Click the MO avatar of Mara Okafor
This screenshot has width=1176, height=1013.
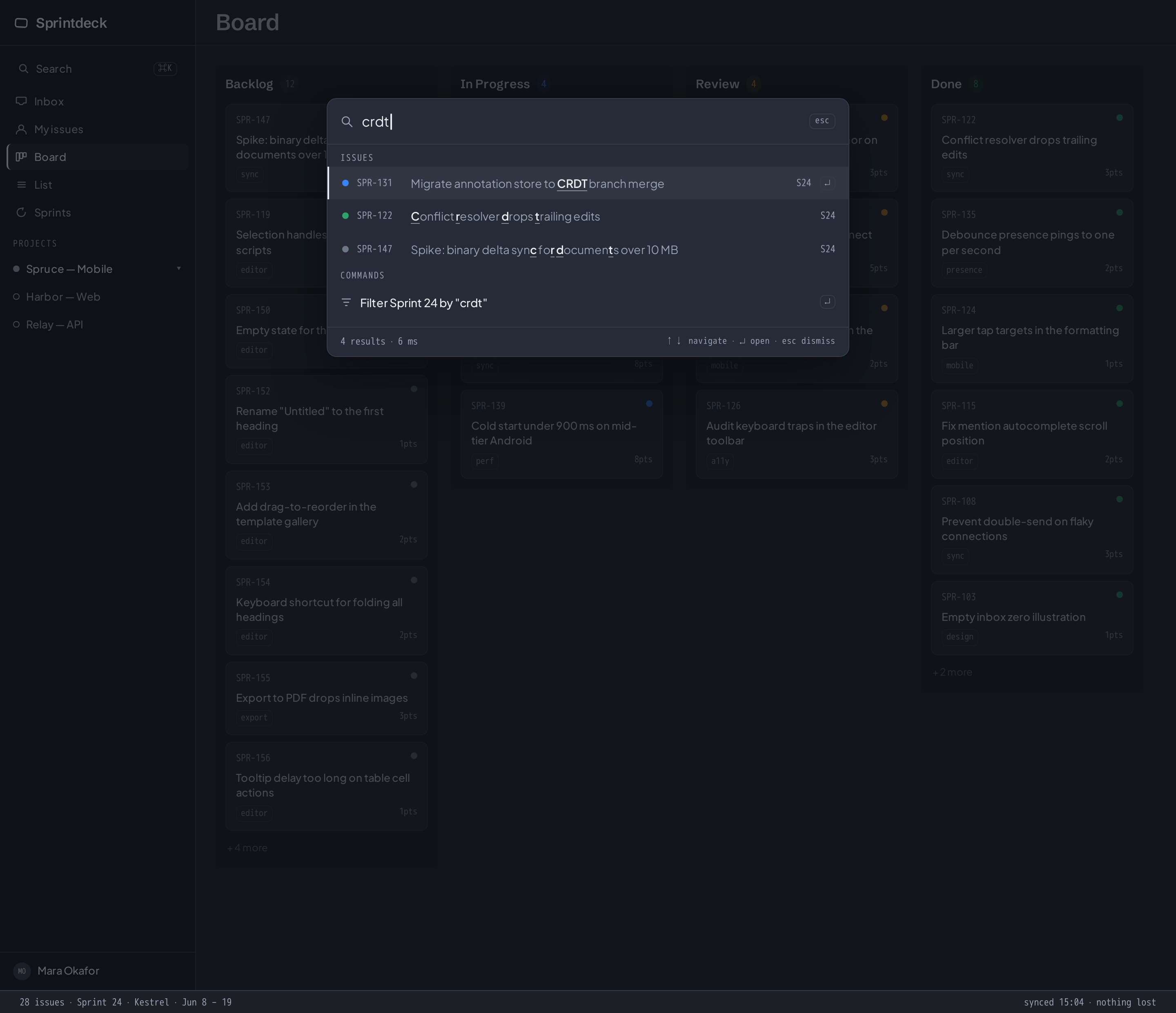[x=22, y=971]
